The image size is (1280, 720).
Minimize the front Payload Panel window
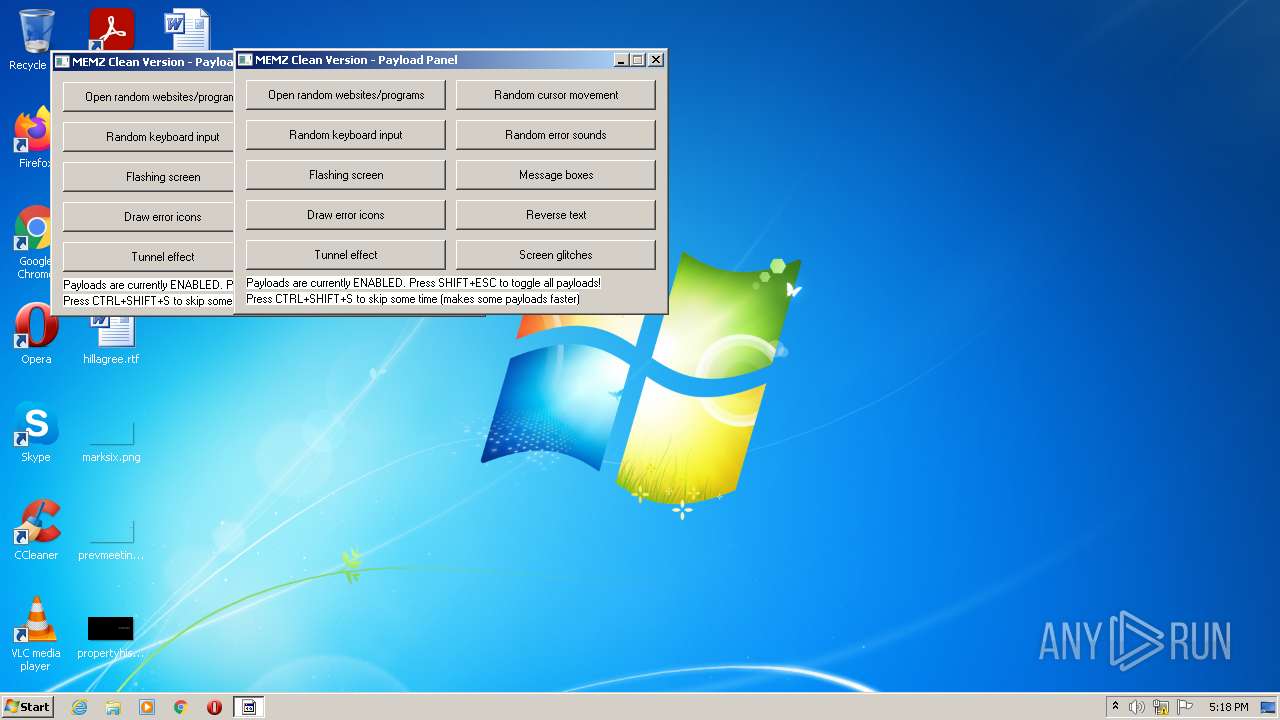point(621,60)
